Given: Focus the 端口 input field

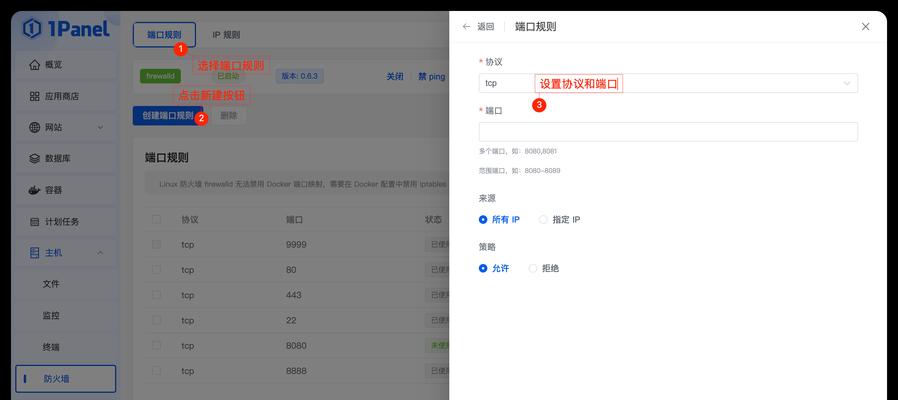Looking at the screenshot, I should tap(668, 132).
